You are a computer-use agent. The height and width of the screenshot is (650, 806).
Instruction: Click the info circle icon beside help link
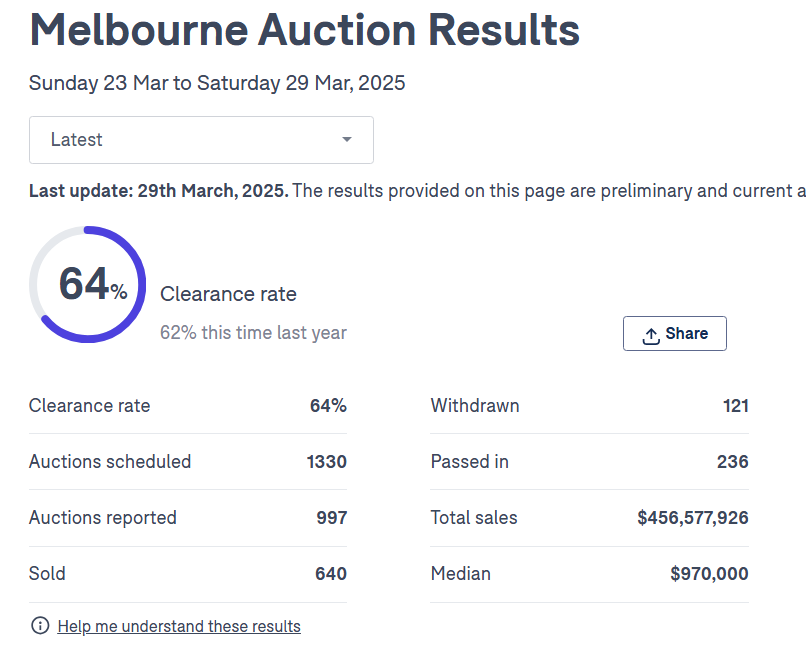(40, 626)
